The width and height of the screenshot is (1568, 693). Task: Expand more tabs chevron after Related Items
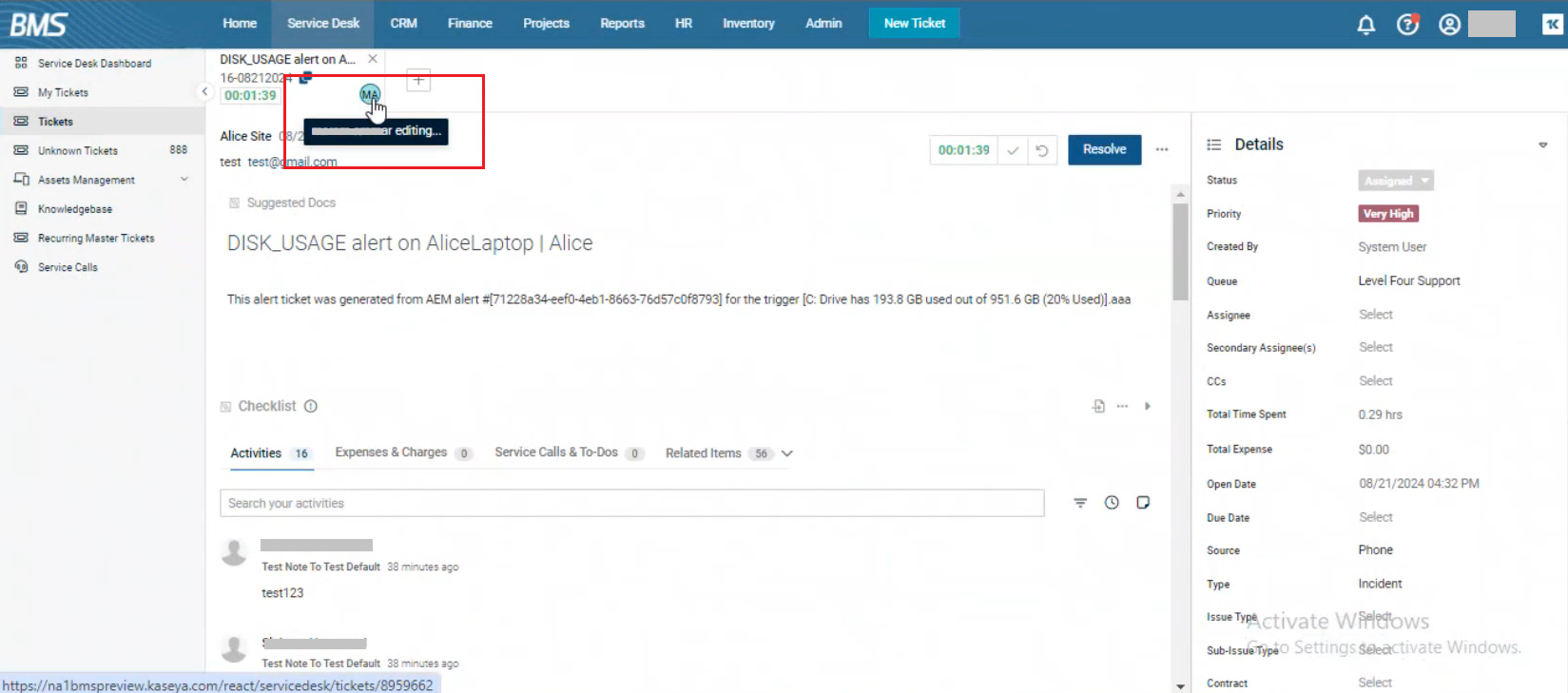point(787,453)
